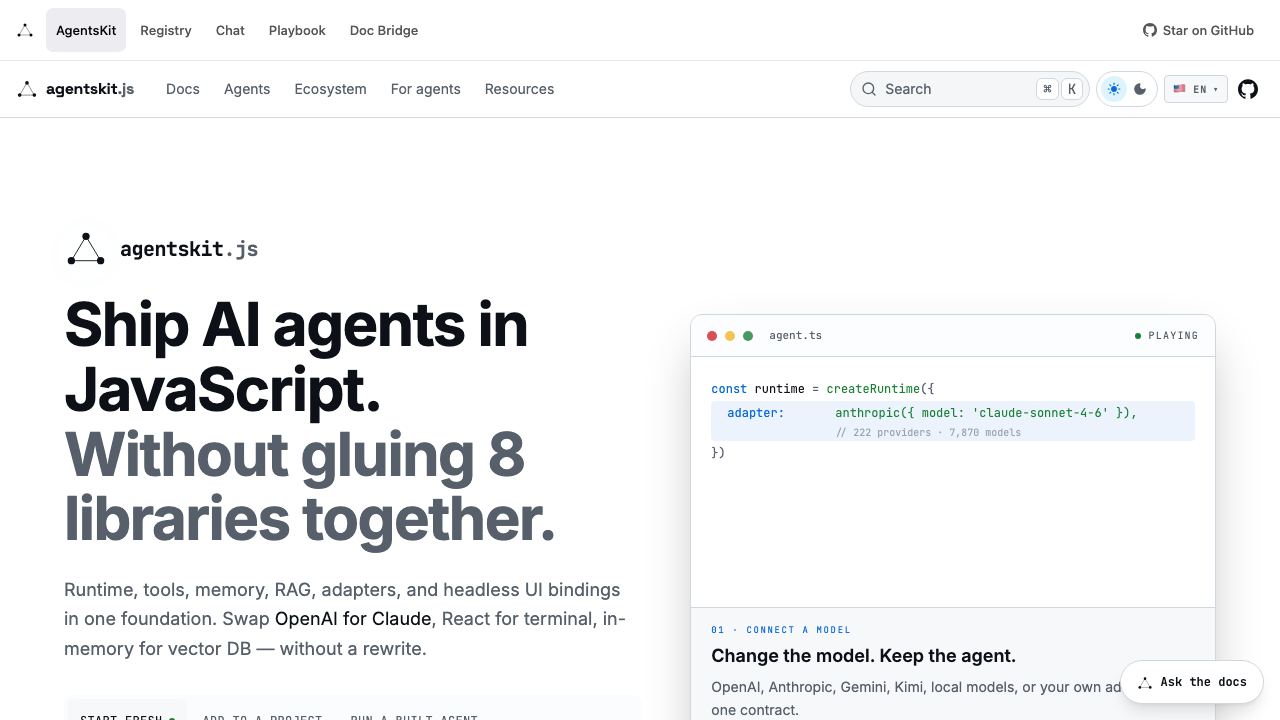
Task: Click the OpenAI for Claude link
Action: tap(353, 619)
